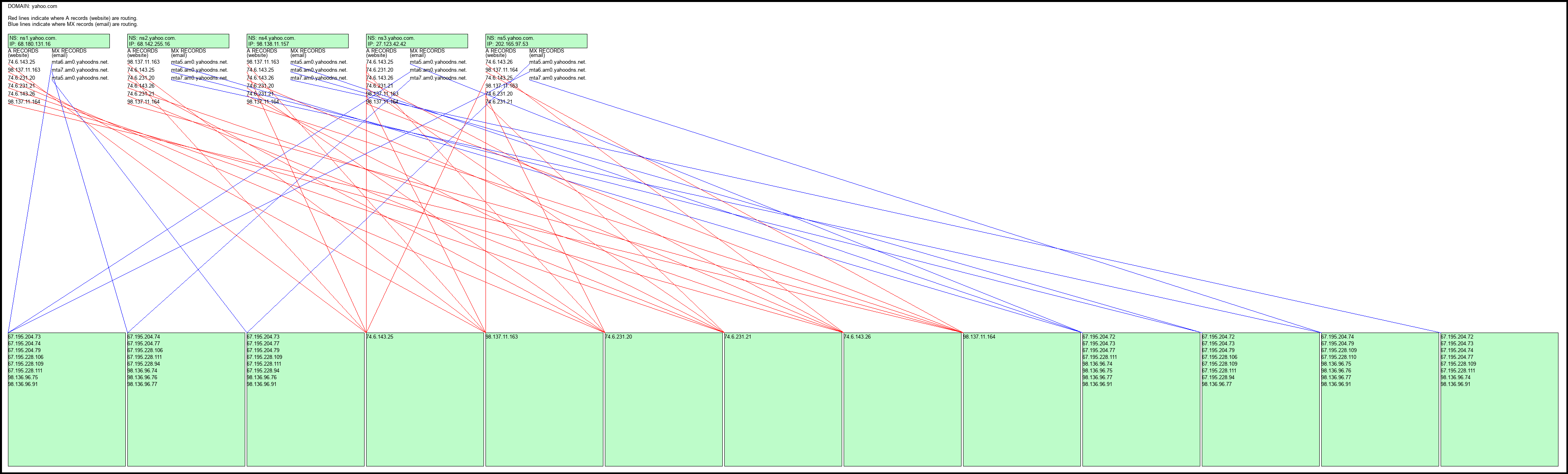Select the 98.137.11.163 destination box
The width and height of the screenshot is (1568, 474).
[x=544, y=399]
